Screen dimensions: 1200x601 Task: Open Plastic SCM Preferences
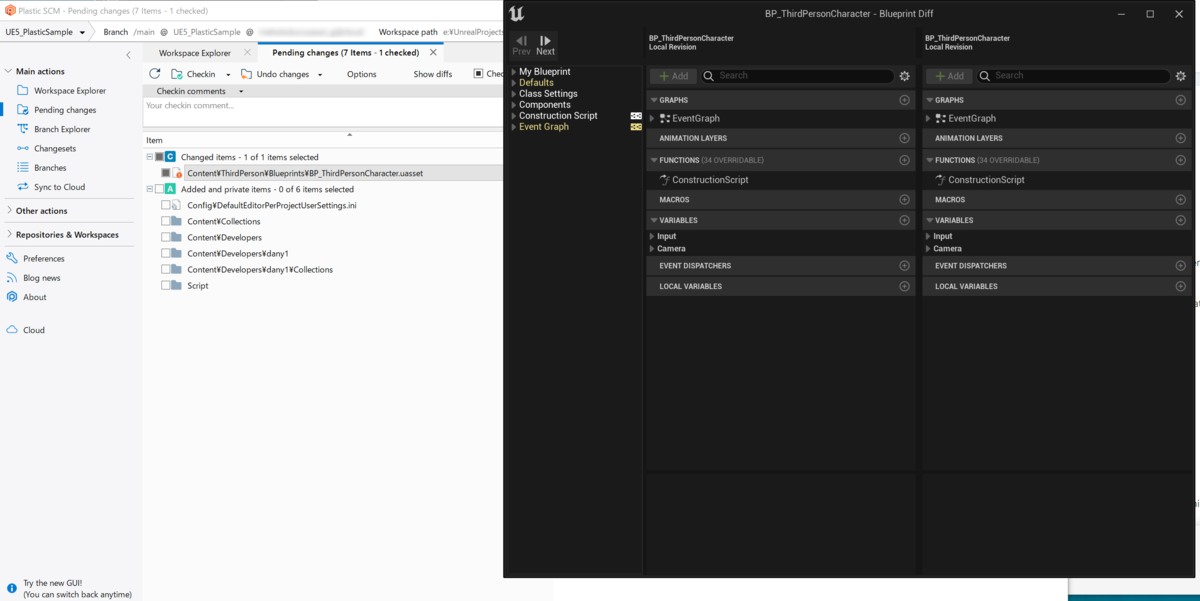click(x=35, y=258)
